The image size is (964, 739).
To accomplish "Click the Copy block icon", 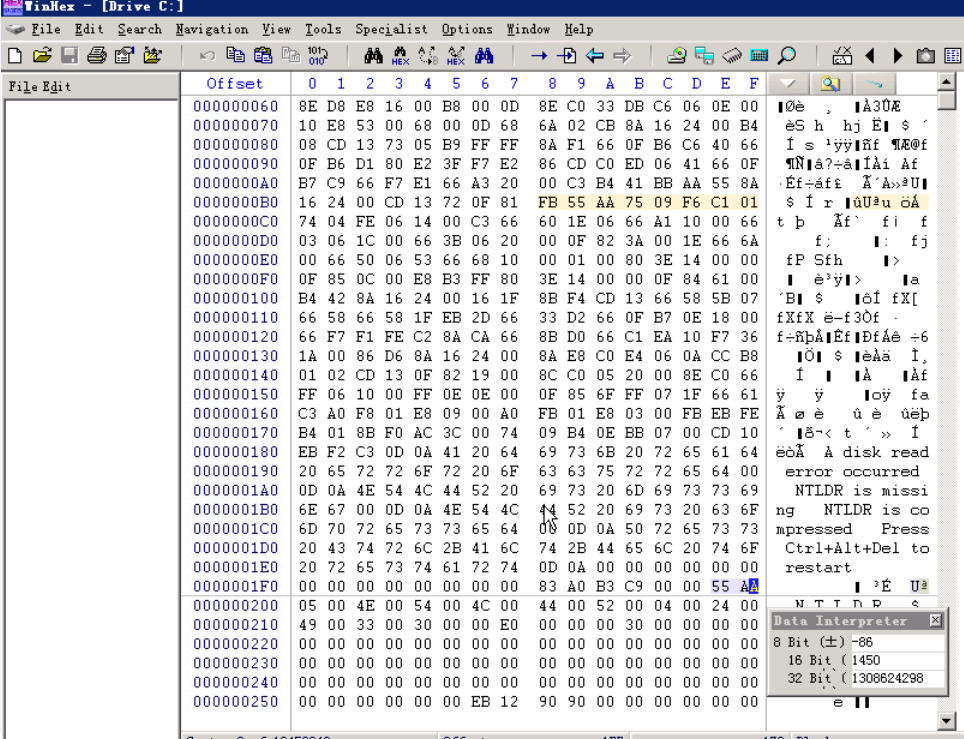I will point(235,56).
